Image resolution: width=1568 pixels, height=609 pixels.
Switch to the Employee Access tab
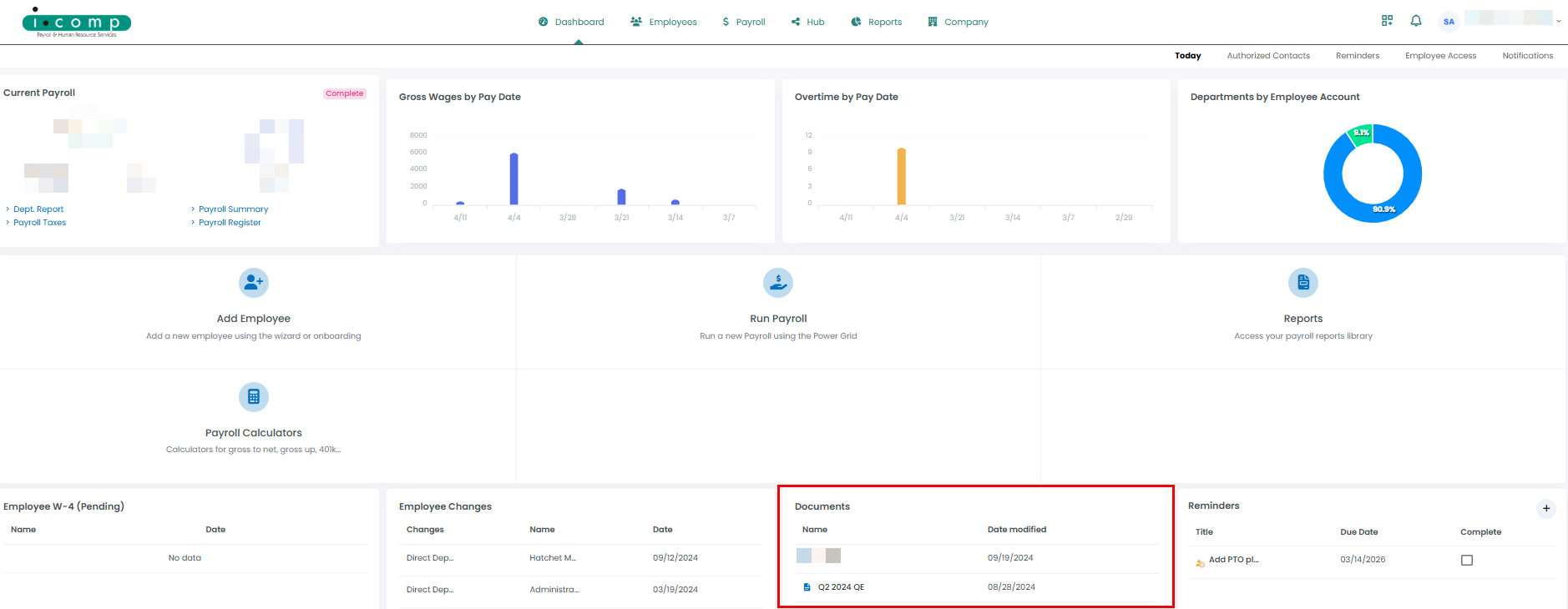1440,56
